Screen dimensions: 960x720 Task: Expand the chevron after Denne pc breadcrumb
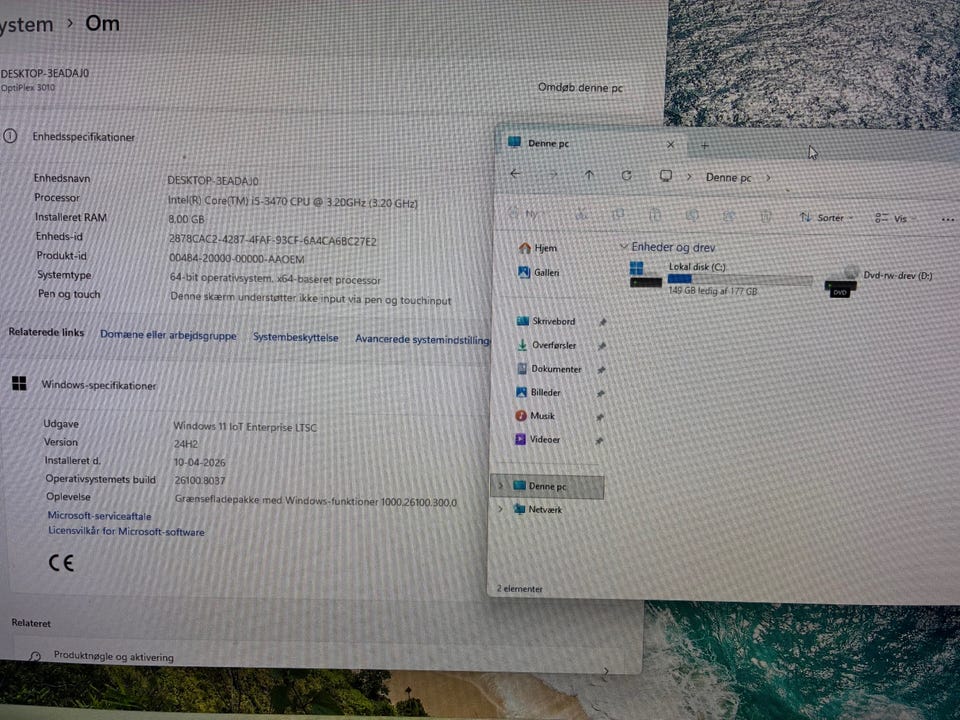[768, 178]
